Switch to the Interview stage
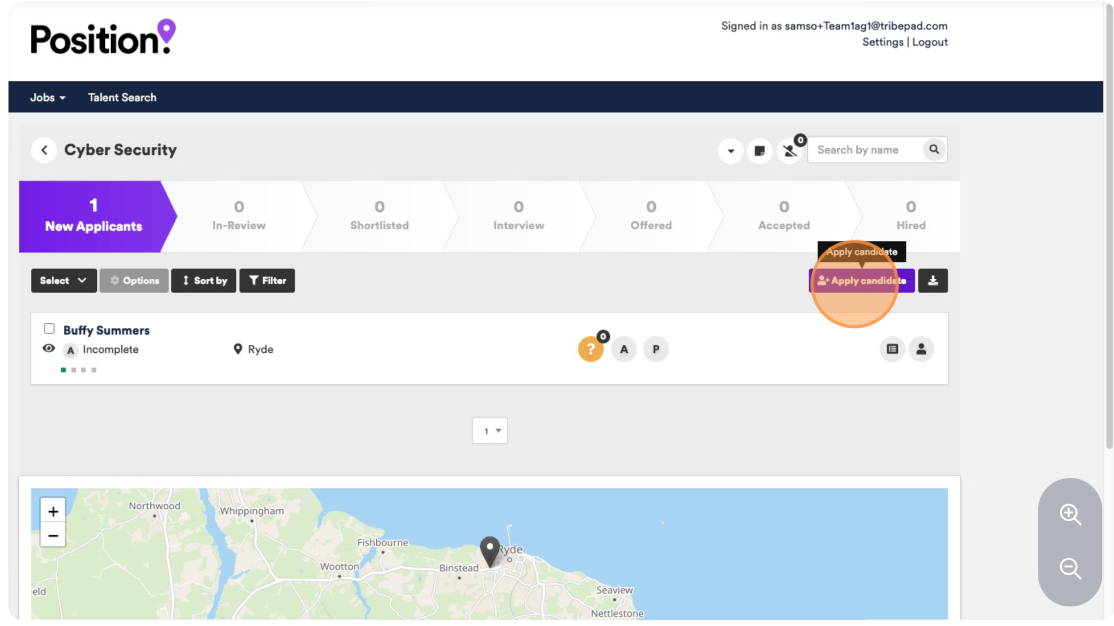1114x626 pixels. click(x=519, y=217)
